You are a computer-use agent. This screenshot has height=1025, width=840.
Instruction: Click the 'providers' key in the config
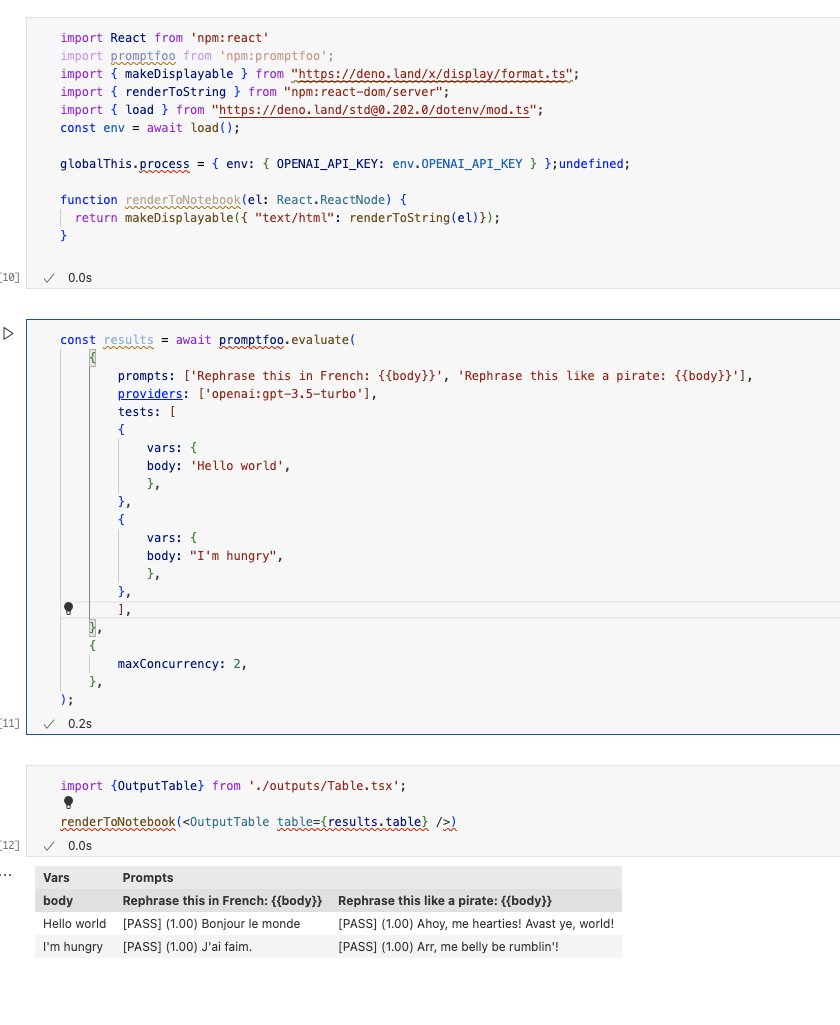tap(150, 394)
